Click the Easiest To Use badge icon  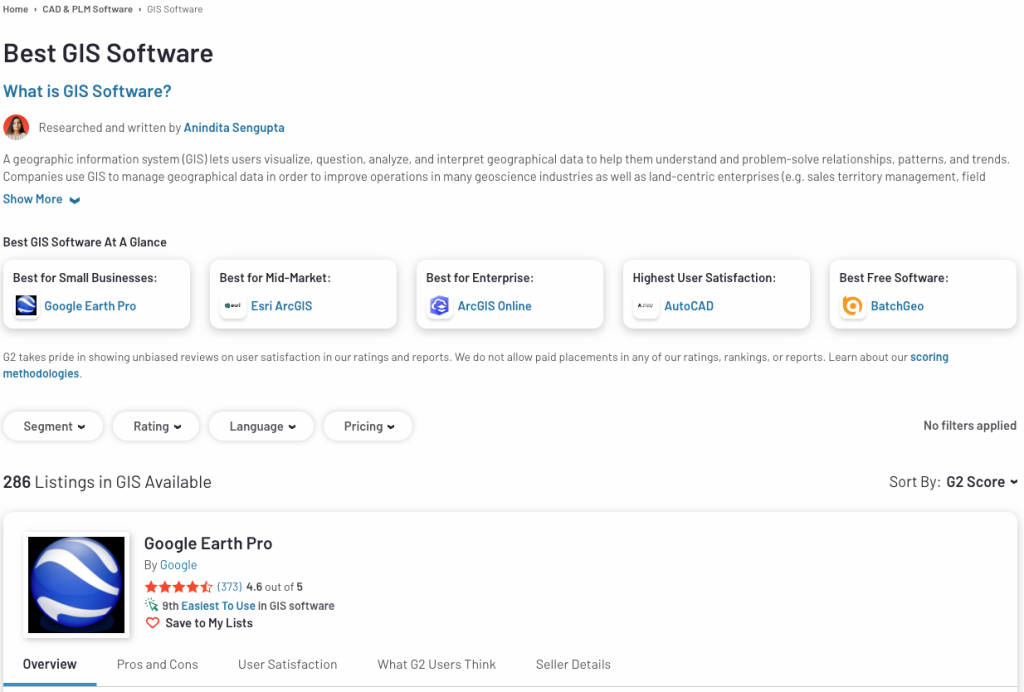click(x=152, y=605)
